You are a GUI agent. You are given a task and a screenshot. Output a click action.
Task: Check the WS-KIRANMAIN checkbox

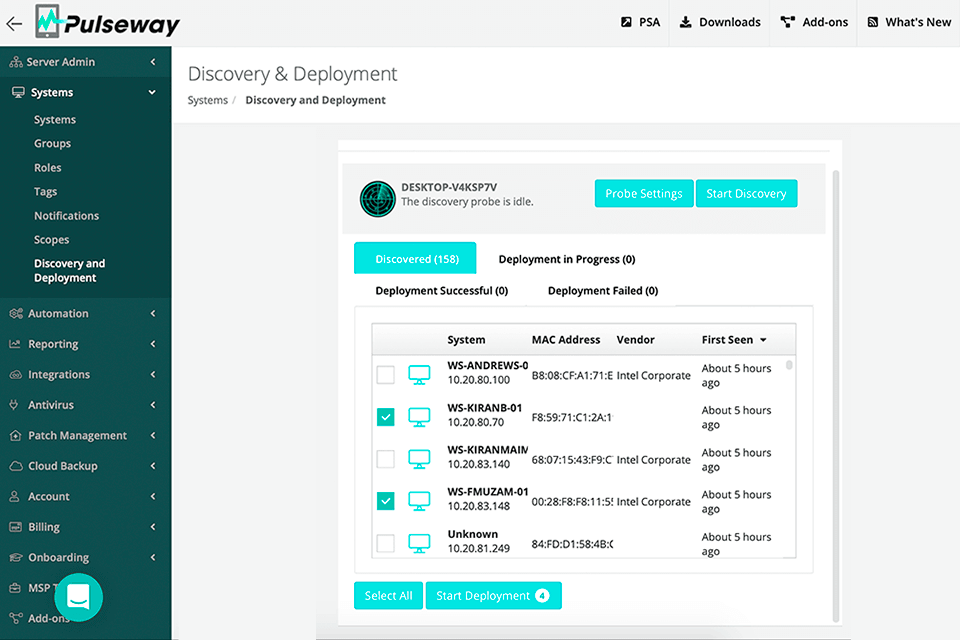(385, 458)
